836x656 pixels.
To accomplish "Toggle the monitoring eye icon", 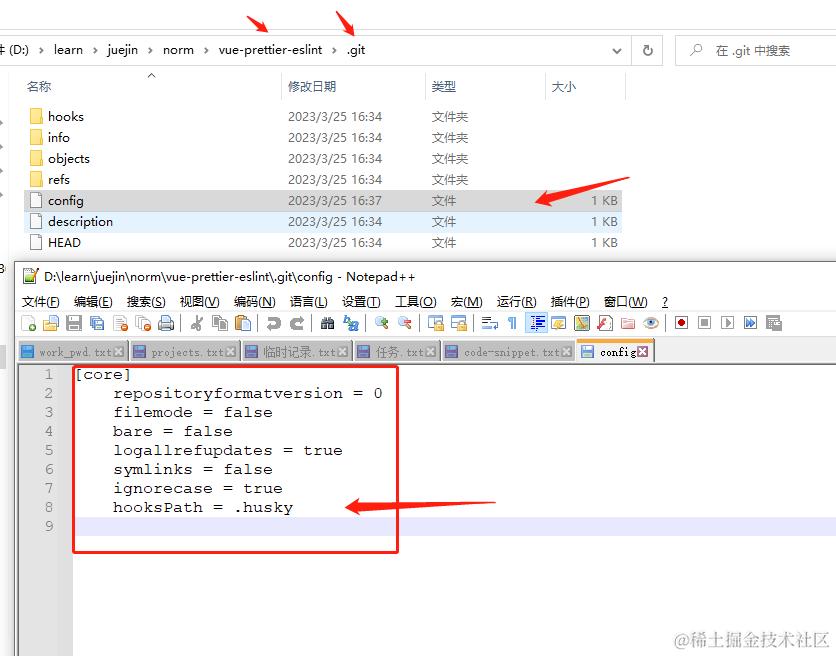I will coord(651,323).
